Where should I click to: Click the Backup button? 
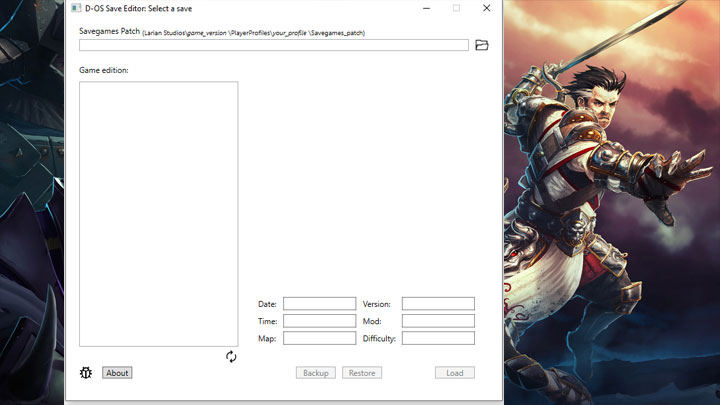315,373
